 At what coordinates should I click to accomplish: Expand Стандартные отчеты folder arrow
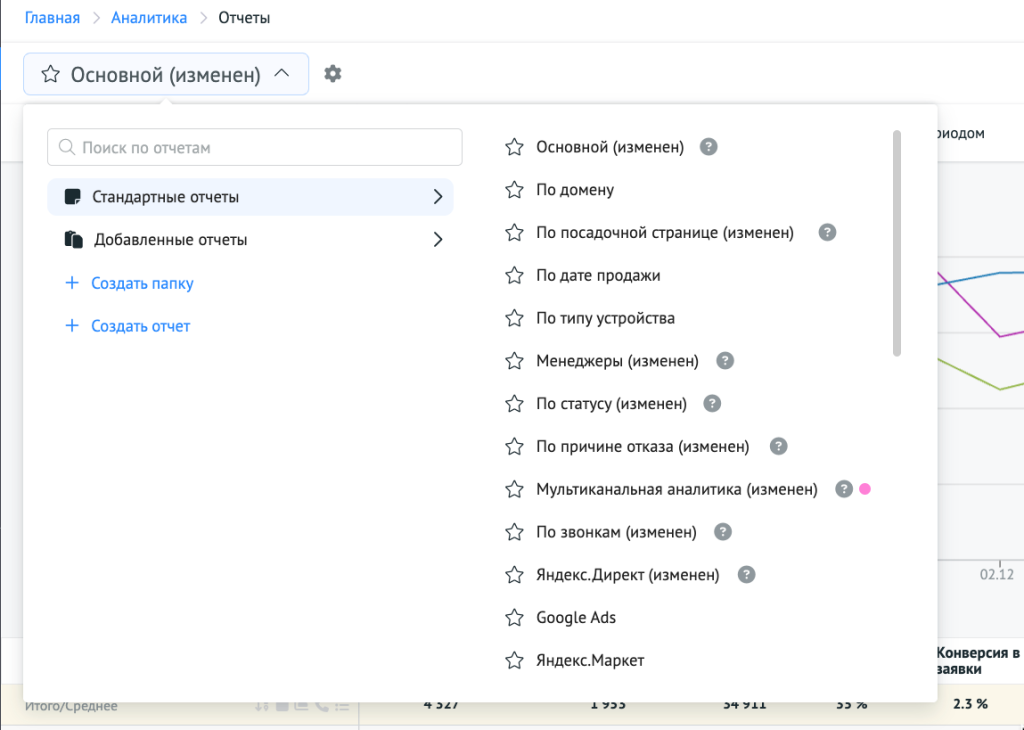(437, 197)
